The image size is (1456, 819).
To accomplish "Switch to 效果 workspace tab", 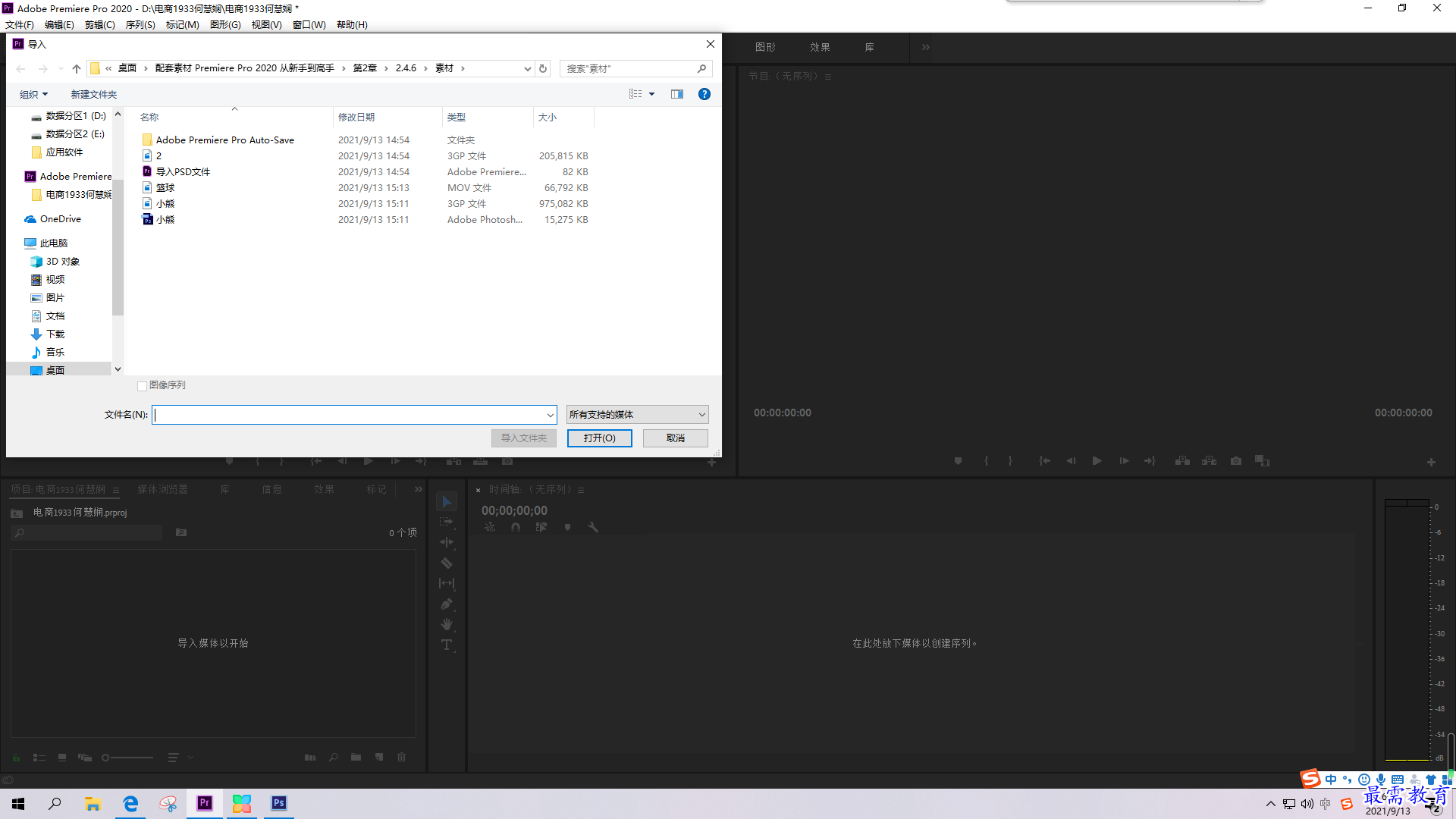I will tap(820, 47).
